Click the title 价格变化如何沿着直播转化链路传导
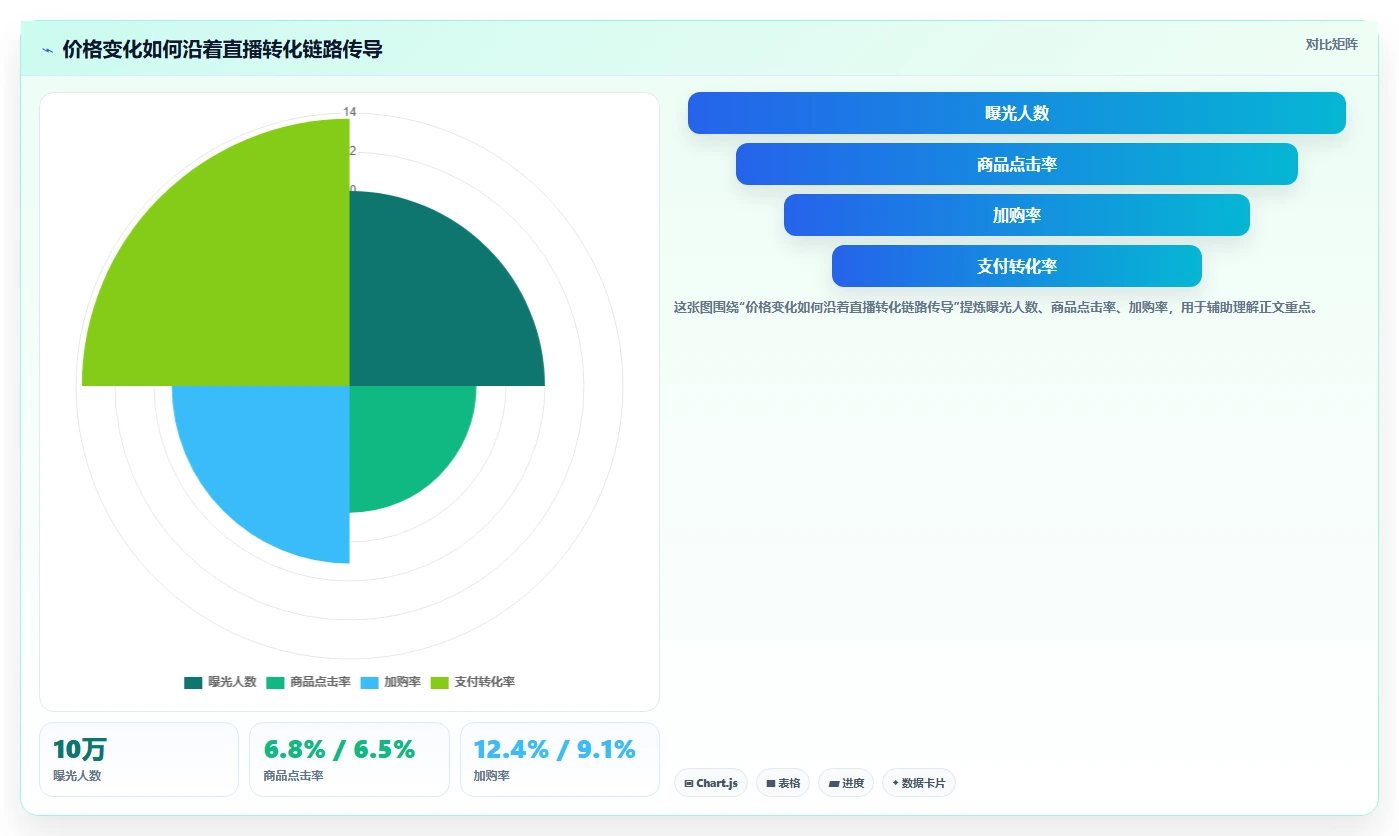Viewport: 1399px width, 836px height. tap(222, 50)
